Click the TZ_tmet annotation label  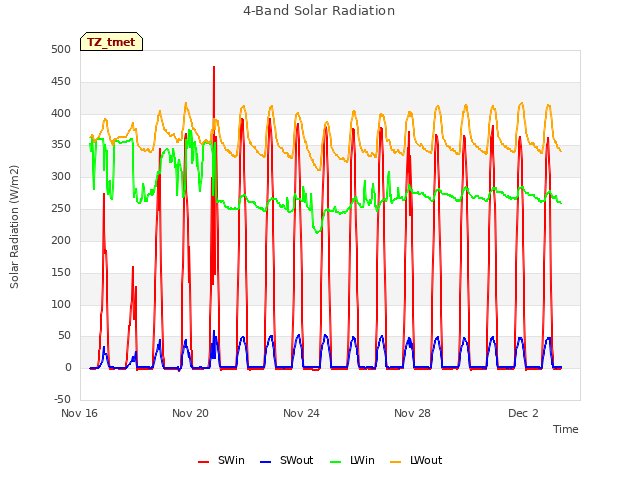pos(111,42)
